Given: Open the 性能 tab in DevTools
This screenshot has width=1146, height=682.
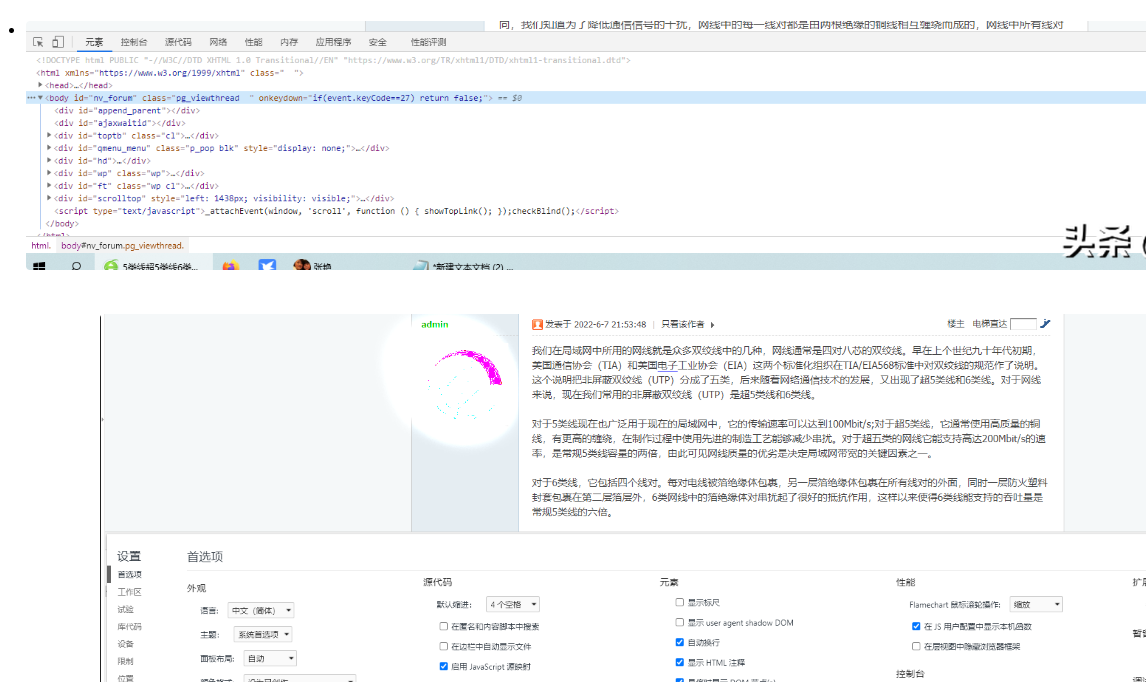Looking at the screenshot, I should [x=254, y=42].
